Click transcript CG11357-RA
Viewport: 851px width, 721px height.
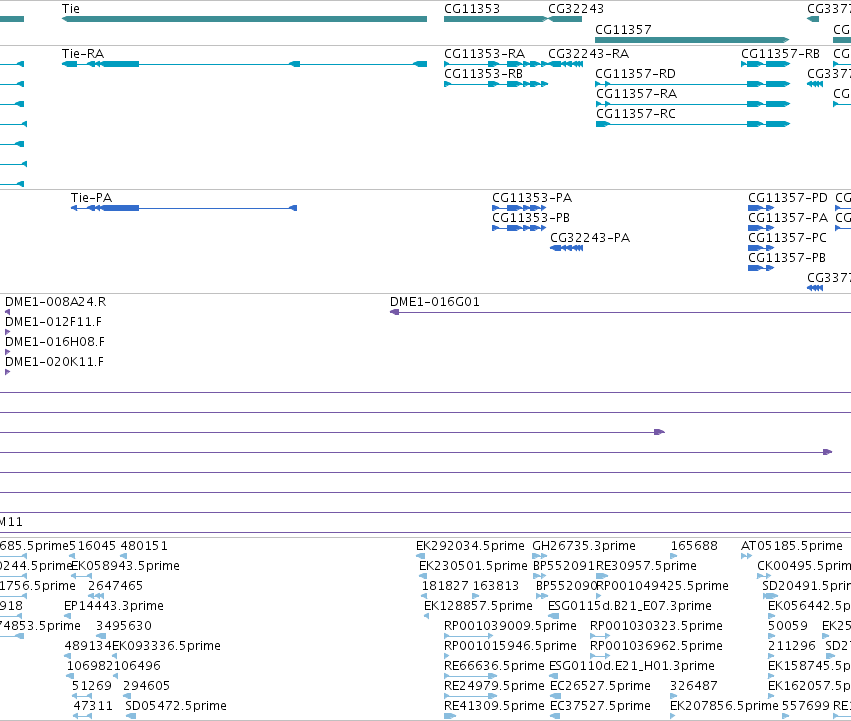tap(637, 94)
